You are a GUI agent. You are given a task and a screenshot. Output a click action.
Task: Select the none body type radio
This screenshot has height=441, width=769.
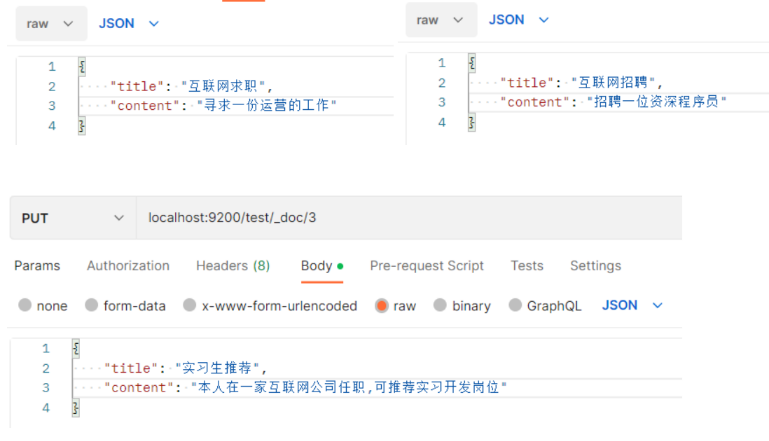pyautogui.click(x=25, y=305)
